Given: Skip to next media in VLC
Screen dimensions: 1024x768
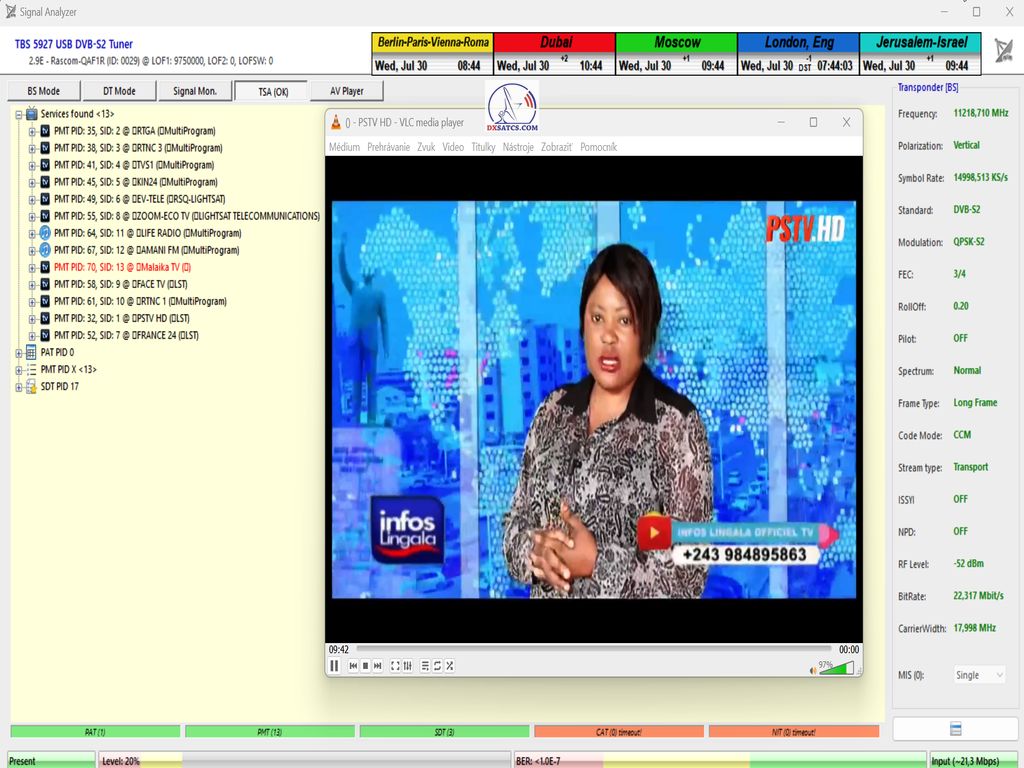Looking at the screenshot, I should point(377,666).
